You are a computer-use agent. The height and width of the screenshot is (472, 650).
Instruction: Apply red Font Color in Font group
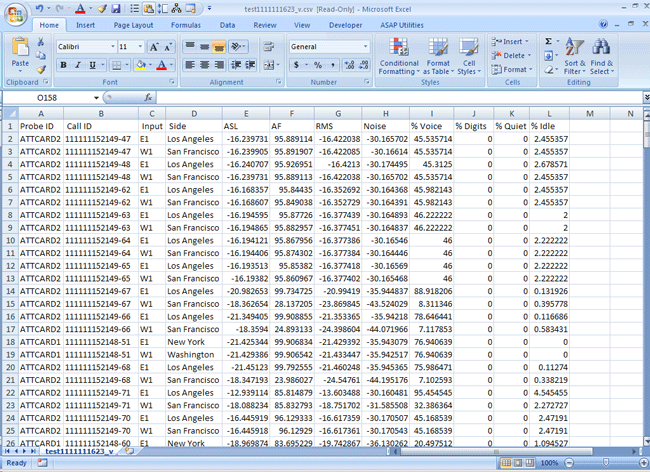tap(162, 65)
